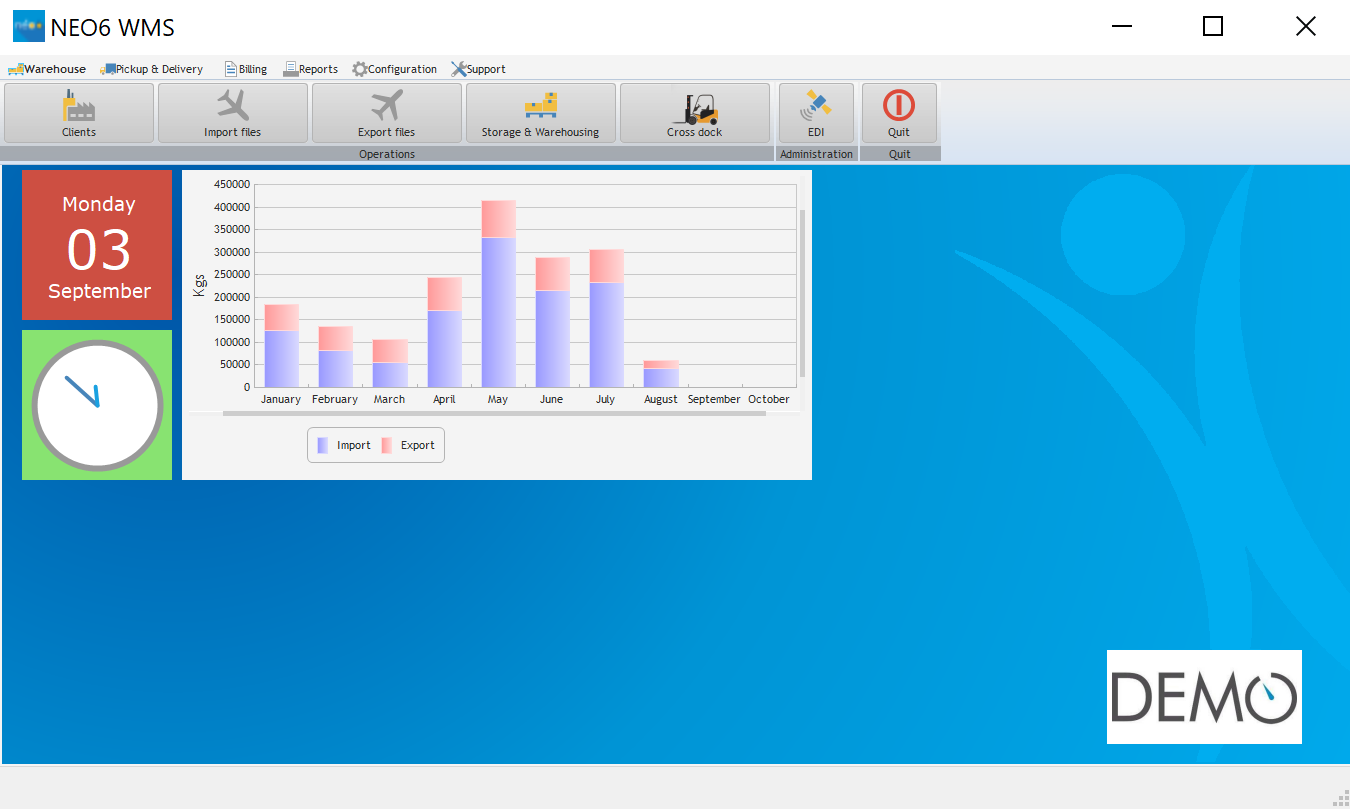Maximize the NEO6 WMS window
The height and width of the screenshot is (809, 1350).
[1213, 26]
